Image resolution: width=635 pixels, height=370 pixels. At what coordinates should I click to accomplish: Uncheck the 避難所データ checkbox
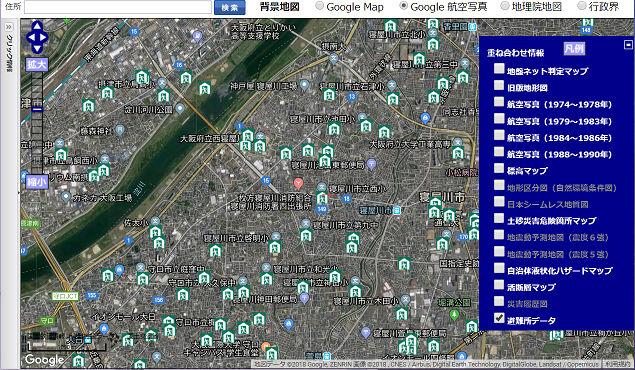pyautogui.click(x=499, y=318)
